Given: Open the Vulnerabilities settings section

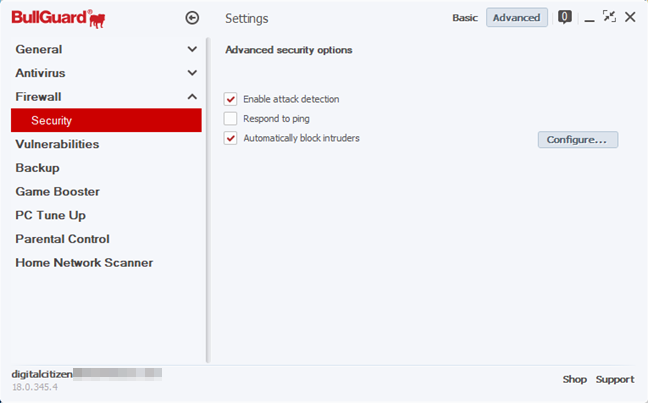Looking at the screenshot, I should click(57, 144).
